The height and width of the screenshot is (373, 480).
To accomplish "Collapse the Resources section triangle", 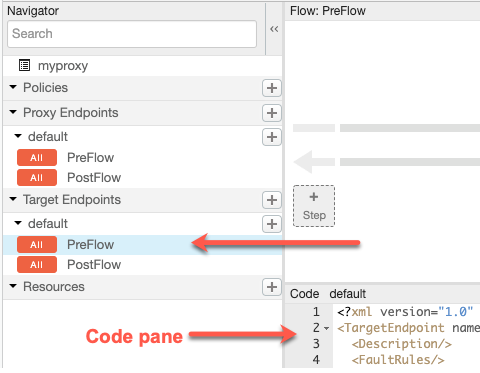I will [13, 286].
